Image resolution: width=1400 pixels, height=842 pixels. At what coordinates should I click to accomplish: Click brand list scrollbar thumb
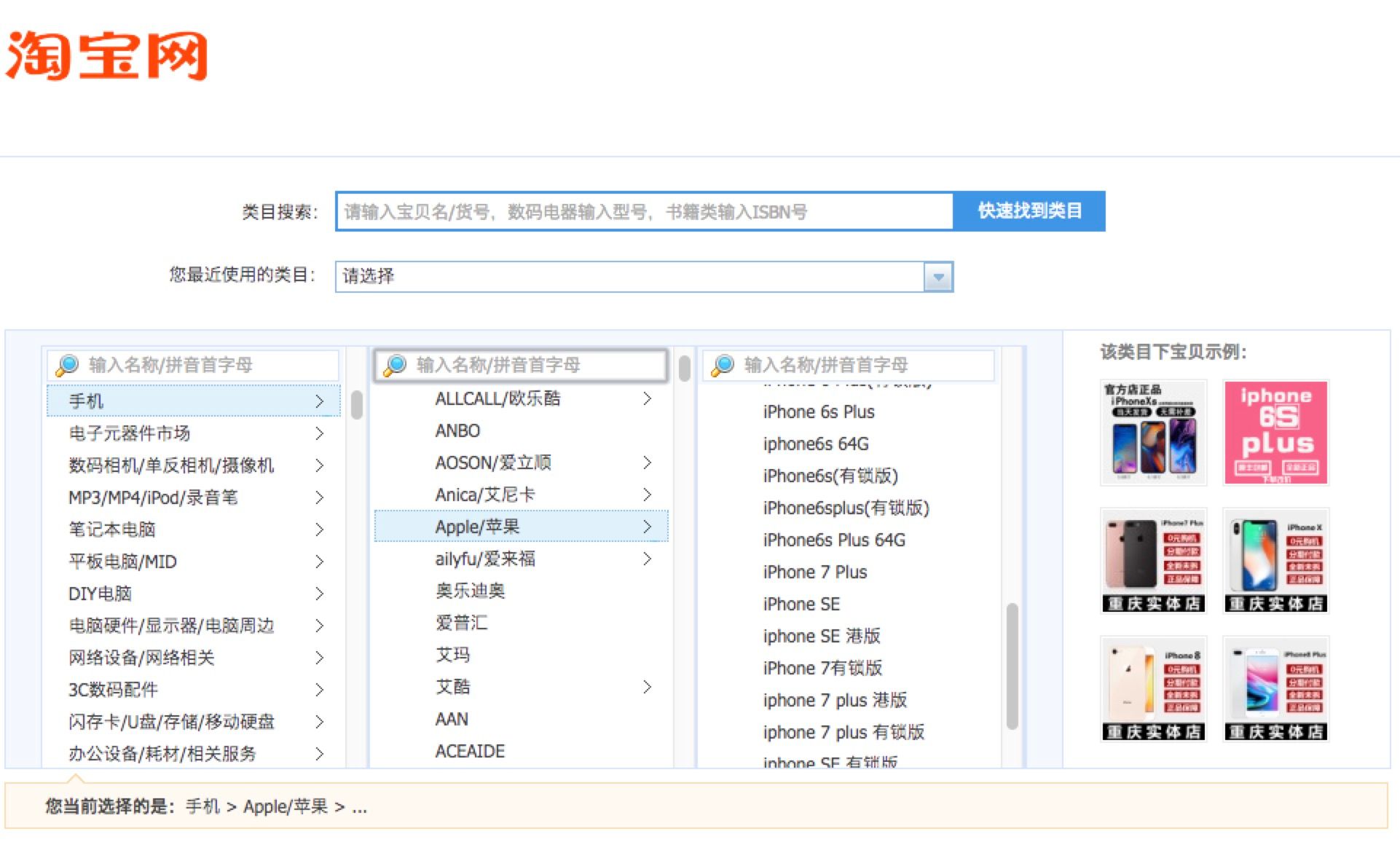(x=685, y=368)
